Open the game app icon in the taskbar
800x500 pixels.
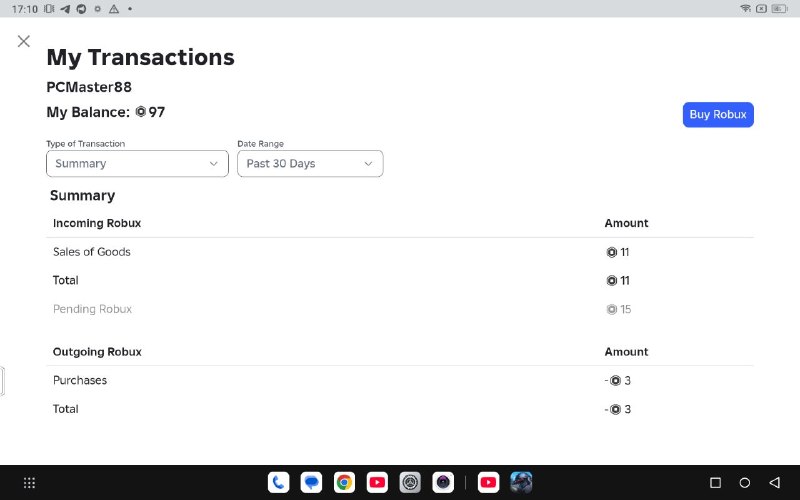521,482
